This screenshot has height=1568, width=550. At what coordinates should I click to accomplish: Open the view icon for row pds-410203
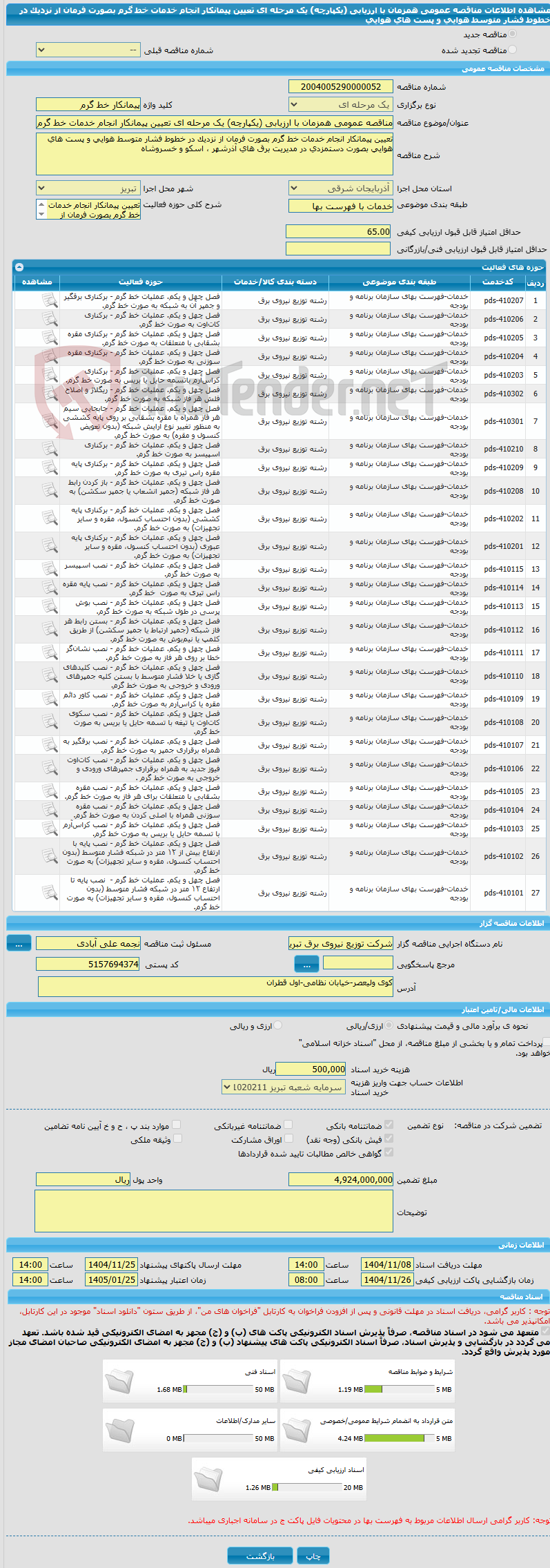[x=49, y=375]
